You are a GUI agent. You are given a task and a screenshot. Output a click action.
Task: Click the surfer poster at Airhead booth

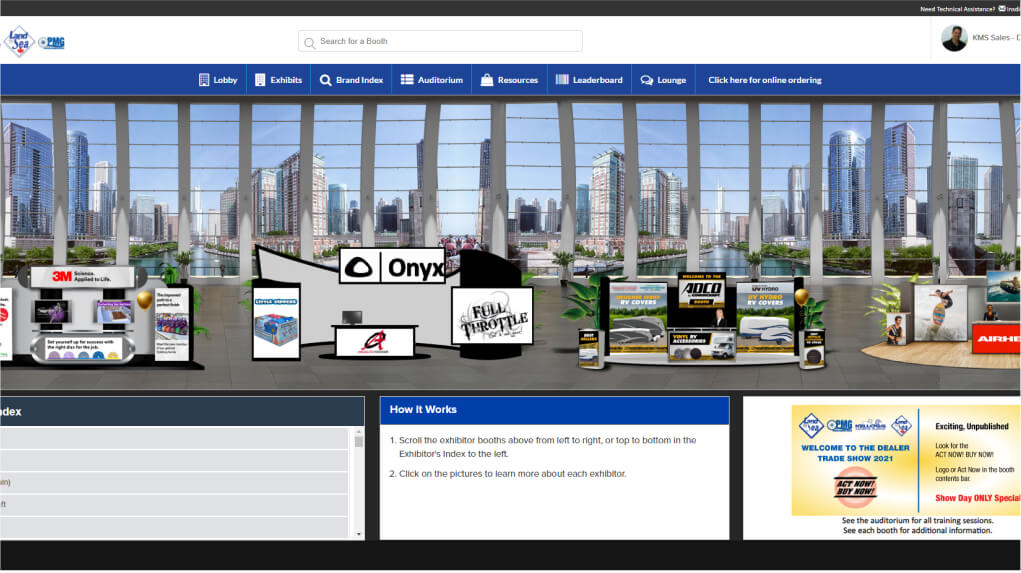[x=941, y=313]
